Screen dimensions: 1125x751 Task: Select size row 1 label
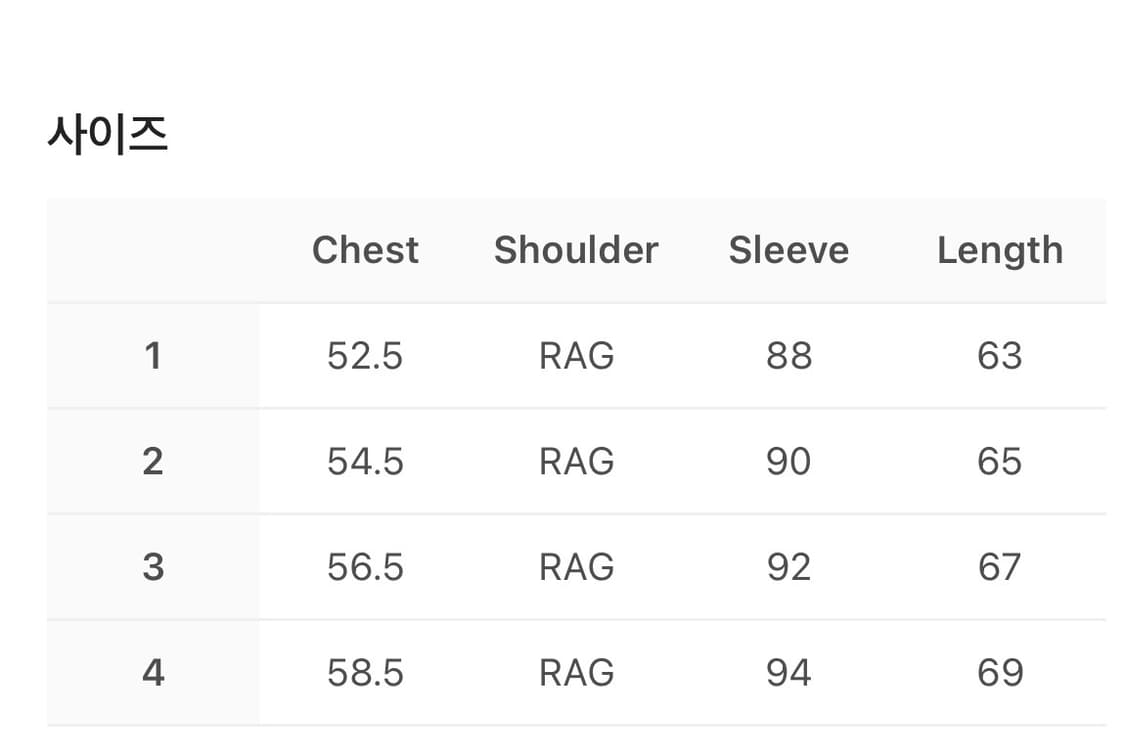pos(153,356)
